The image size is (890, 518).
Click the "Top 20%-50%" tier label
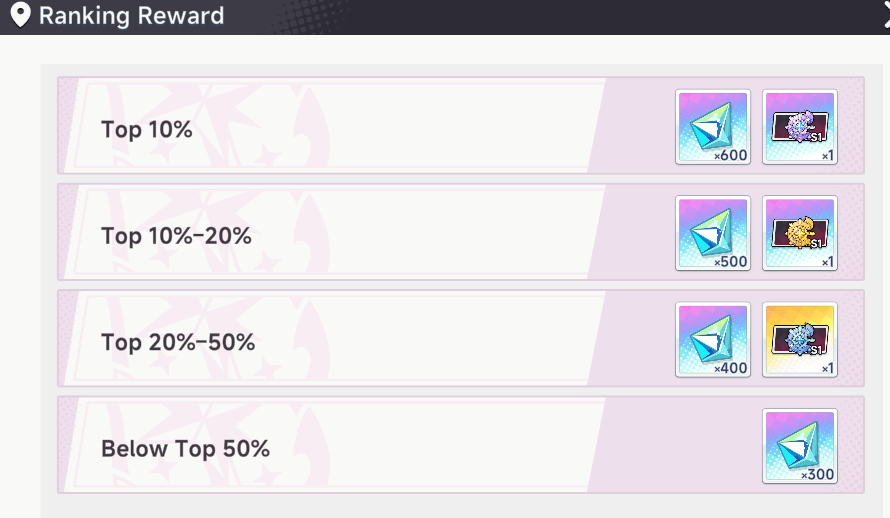pos(178,342)
